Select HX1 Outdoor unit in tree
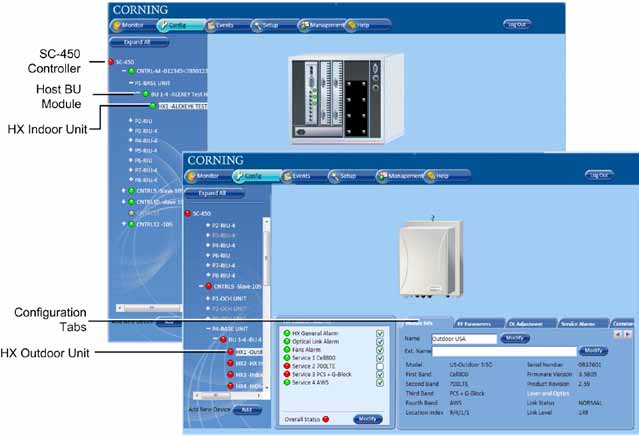This screenshot has height=436, width=639. [x=245, y=352]
